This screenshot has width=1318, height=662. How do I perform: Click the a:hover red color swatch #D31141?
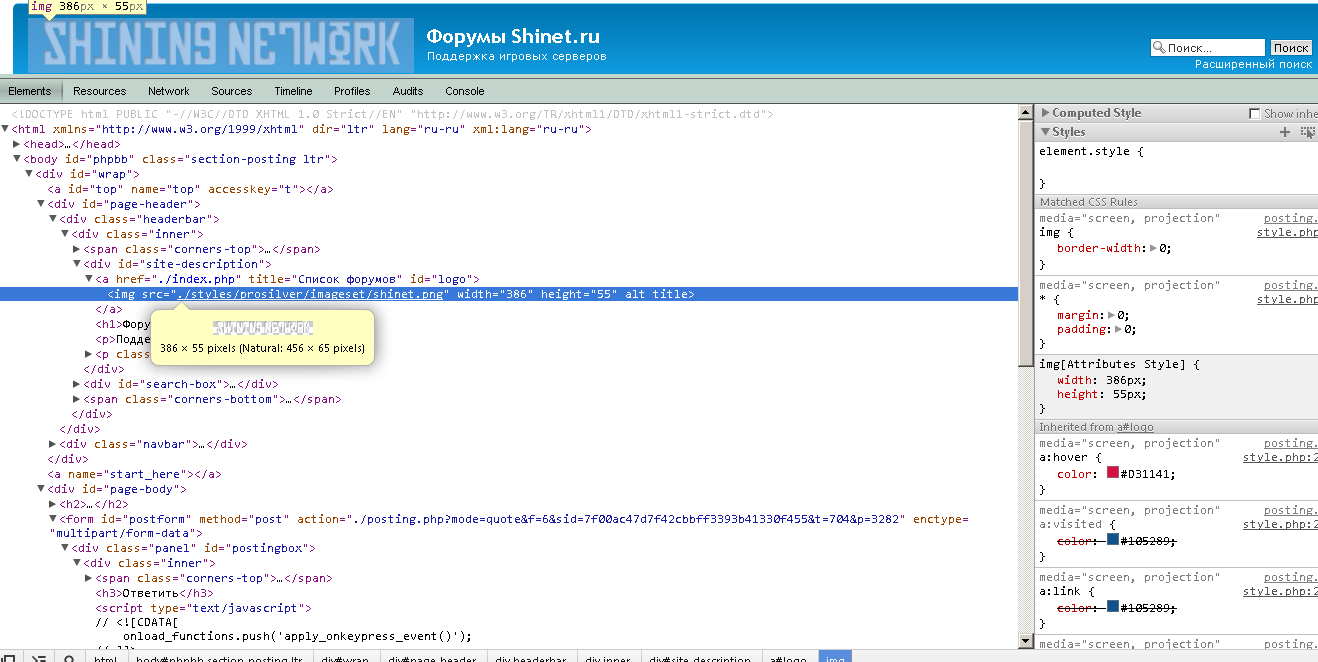pyautogui.click(x=1112, y=474)
